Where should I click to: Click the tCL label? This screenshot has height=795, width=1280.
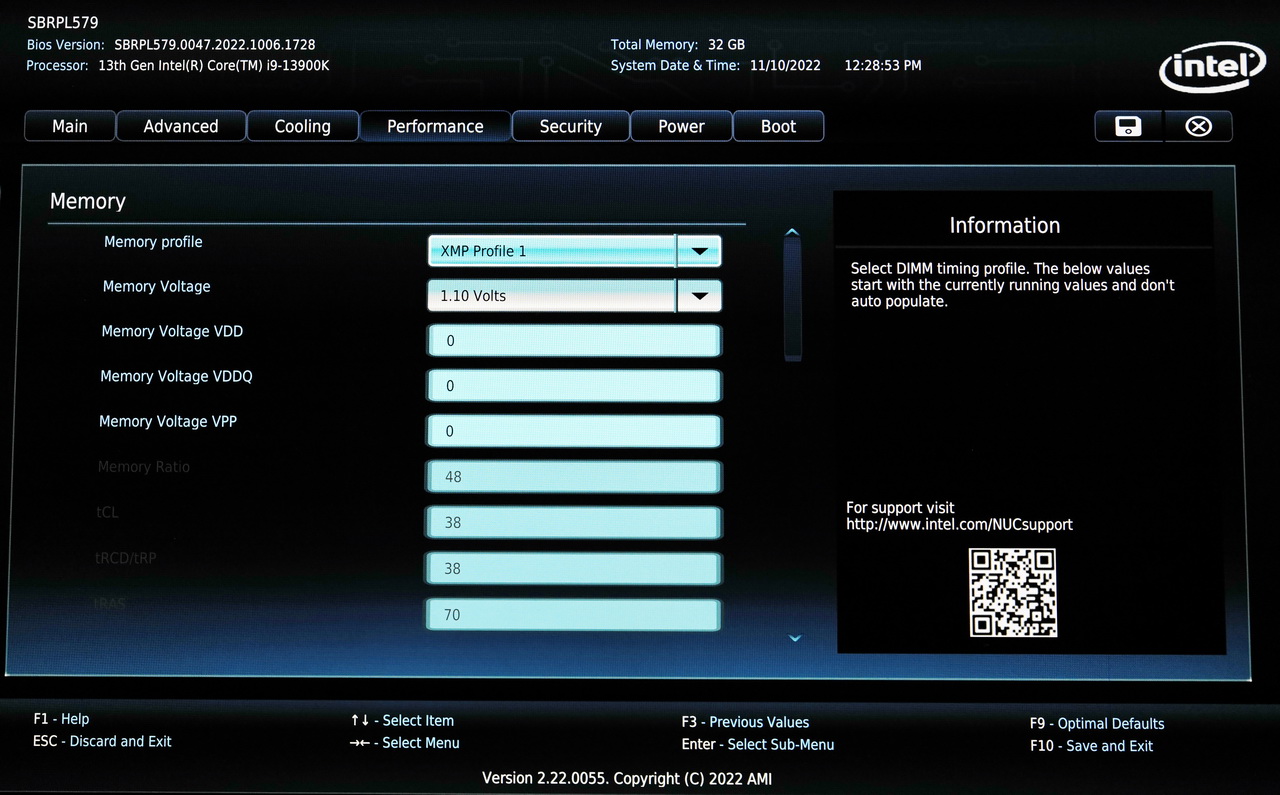tap(107, 512)
